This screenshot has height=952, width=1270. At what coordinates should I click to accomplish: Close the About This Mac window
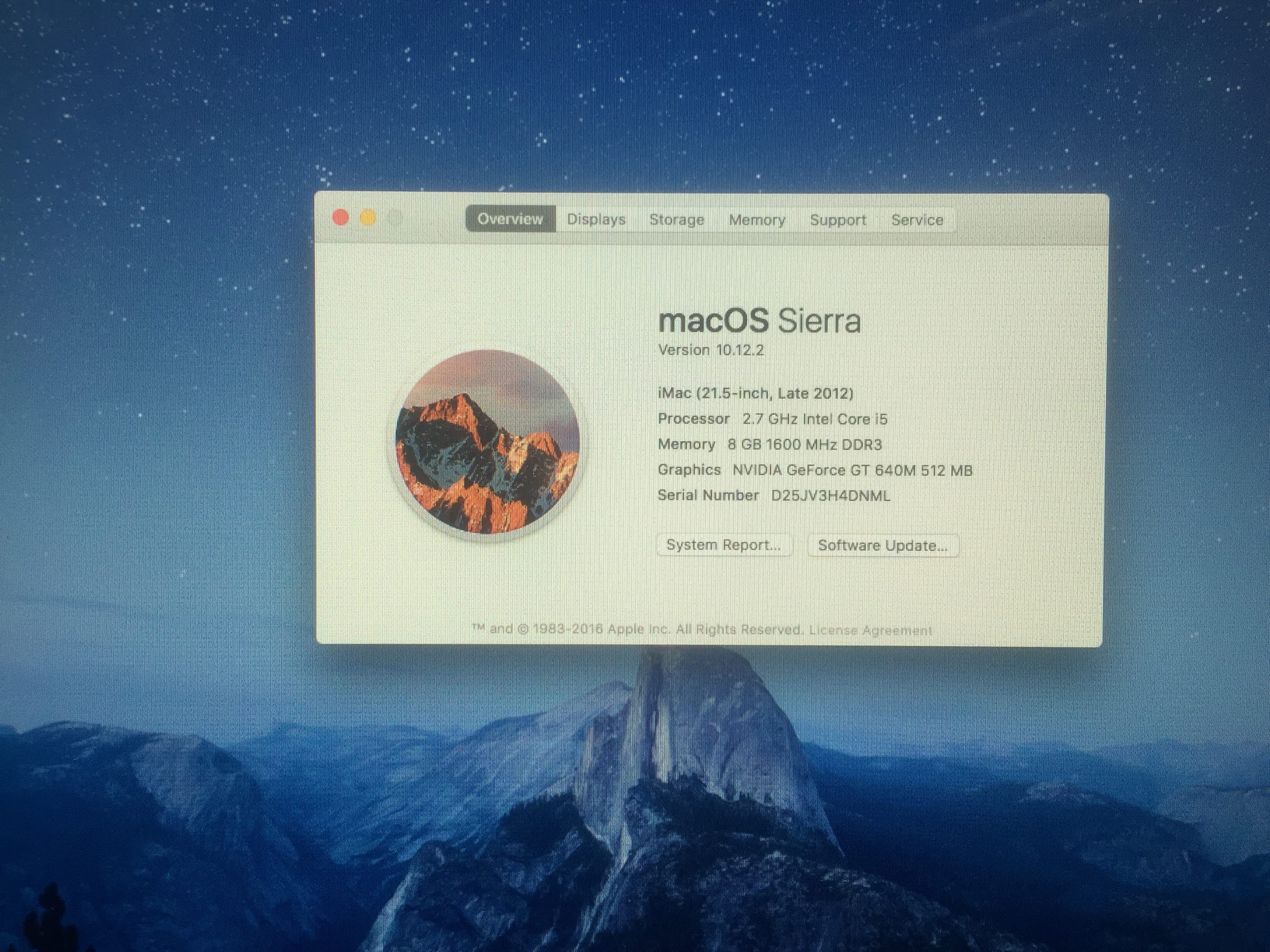tap(340, 217)
